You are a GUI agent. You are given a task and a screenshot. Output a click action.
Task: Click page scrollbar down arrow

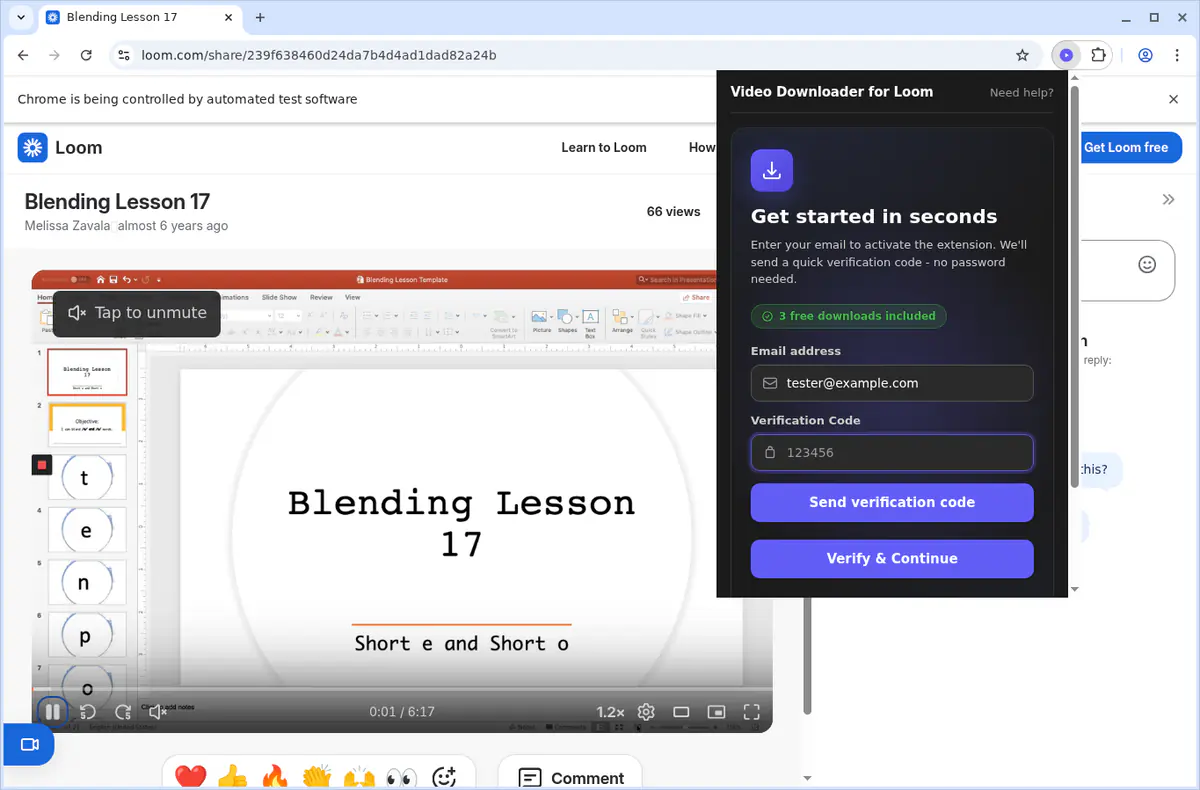pyautogui.click(x=807, y=778)
